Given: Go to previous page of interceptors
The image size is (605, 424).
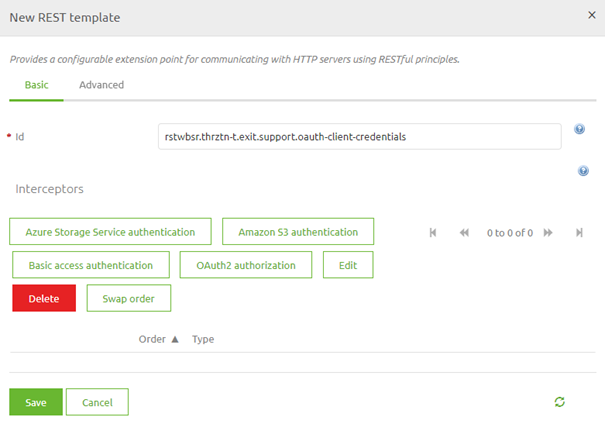Looking at the screenshot, I should (x=464, y=233).
